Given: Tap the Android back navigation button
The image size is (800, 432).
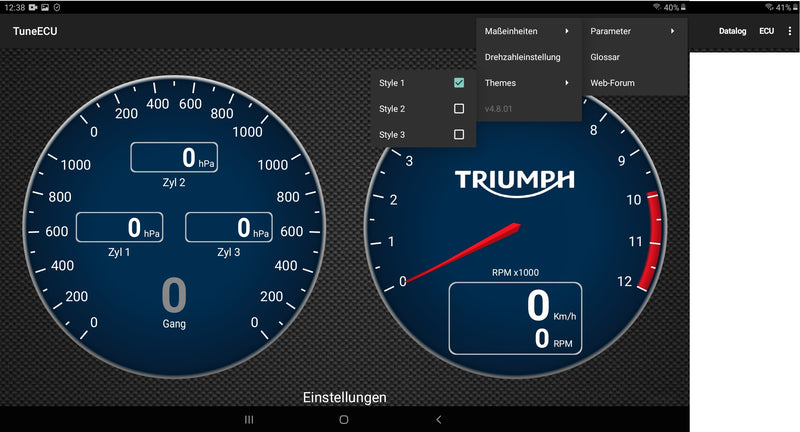Looking at the screenshot, I should (438, 420).
